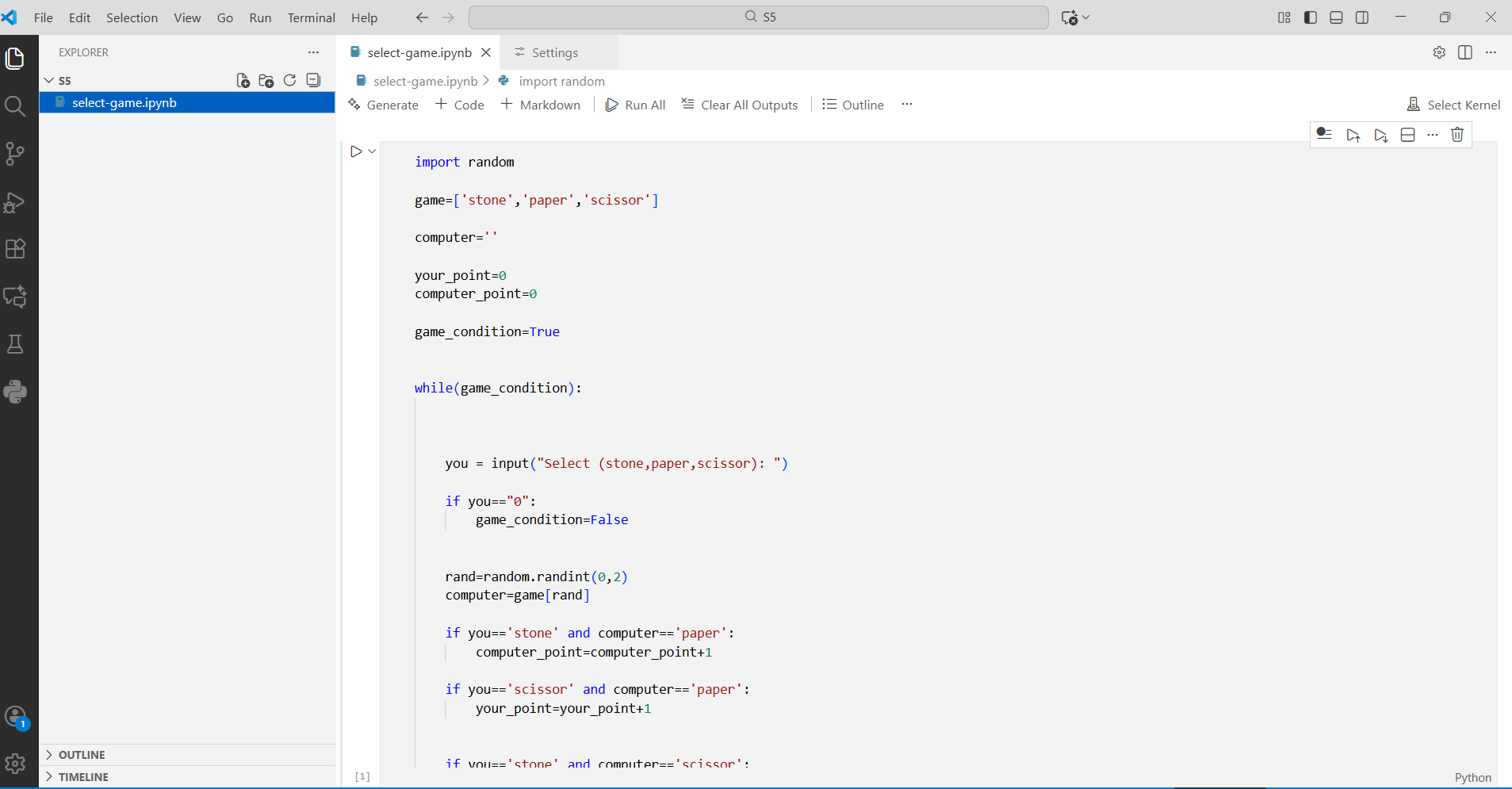Open the Python sidebar view
Screen dimensions: 1512x789
coord(15,392)
